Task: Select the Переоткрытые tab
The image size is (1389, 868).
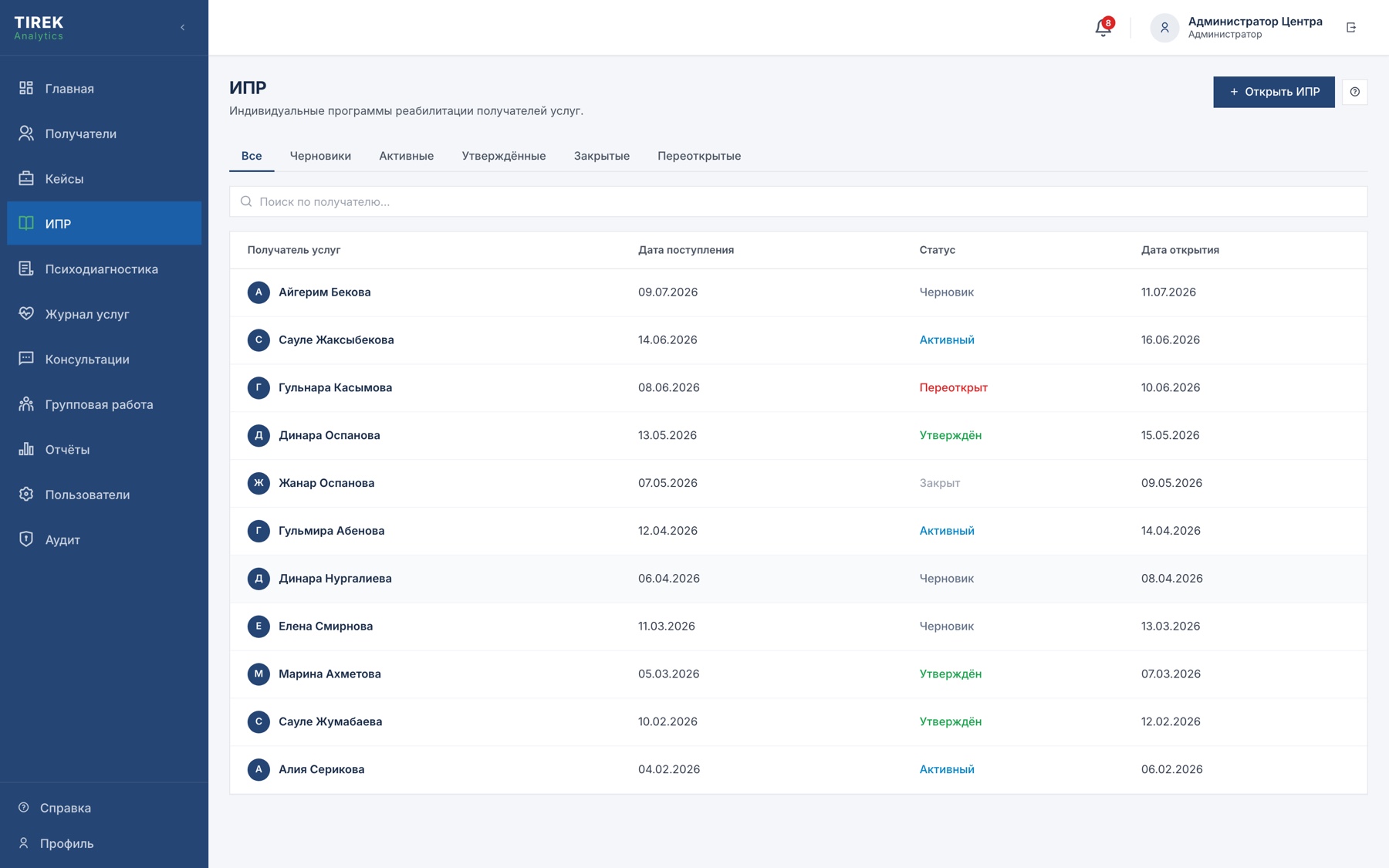Action: (x=699, y=156)
